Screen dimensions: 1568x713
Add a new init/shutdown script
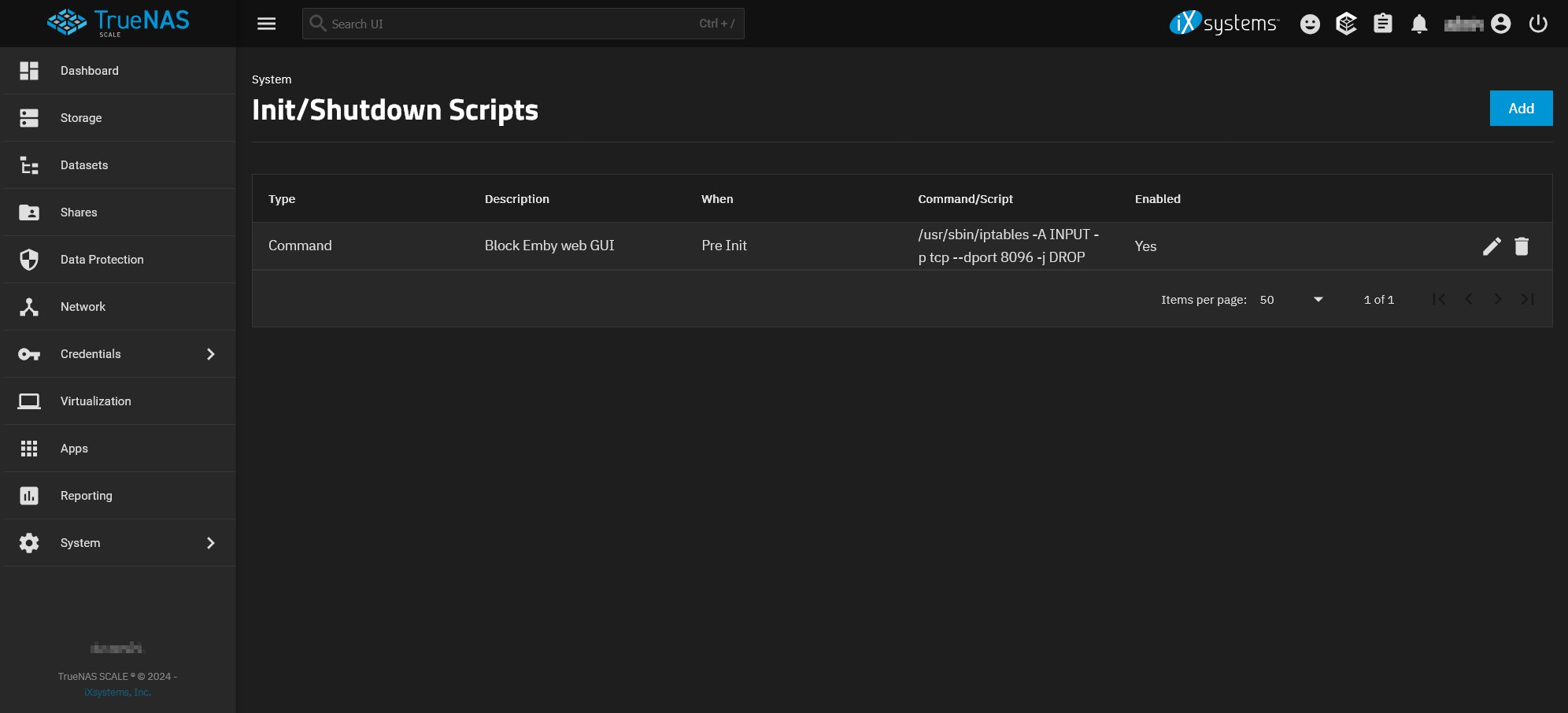pos(1521,109)
